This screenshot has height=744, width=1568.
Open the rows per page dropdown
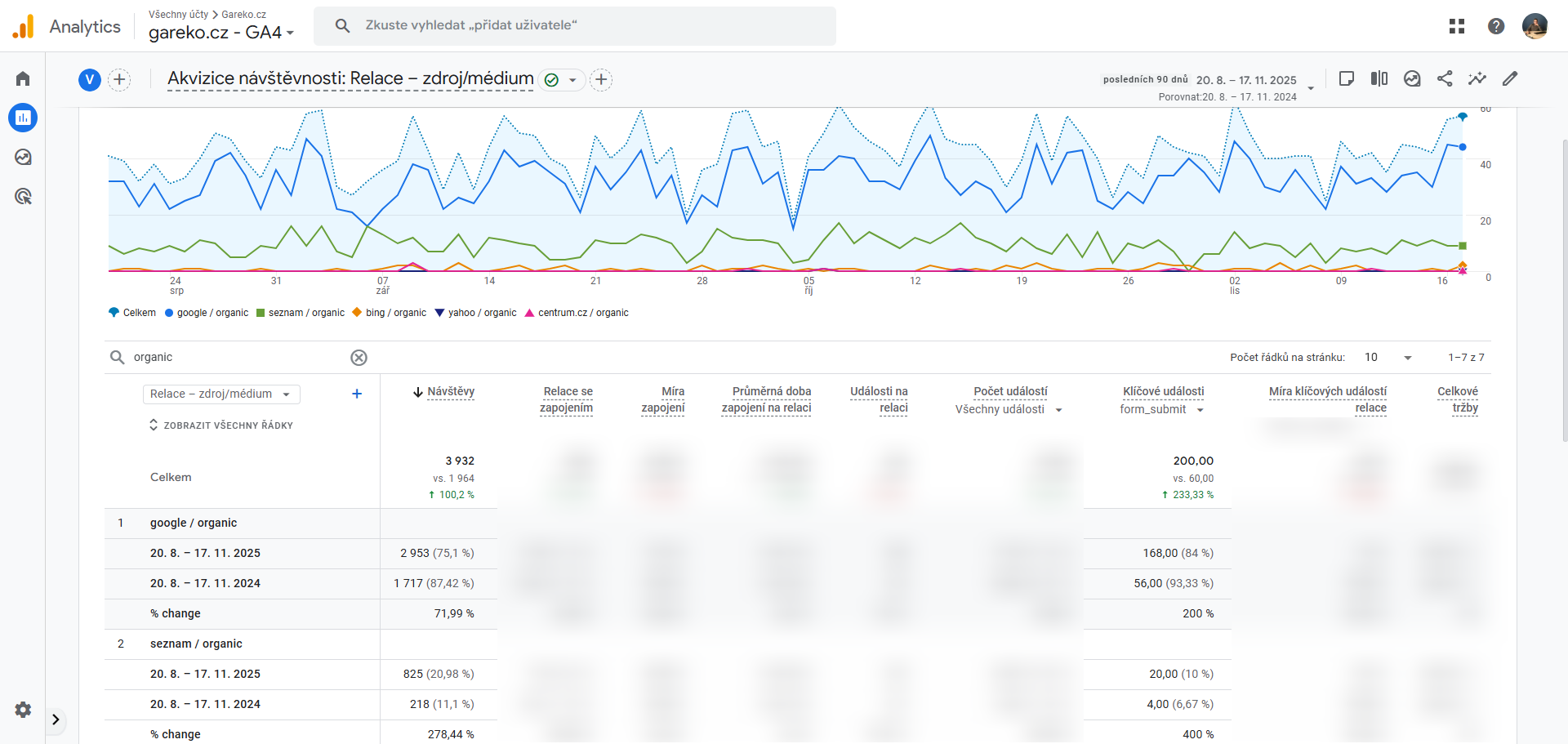[x=1388, y=358]
